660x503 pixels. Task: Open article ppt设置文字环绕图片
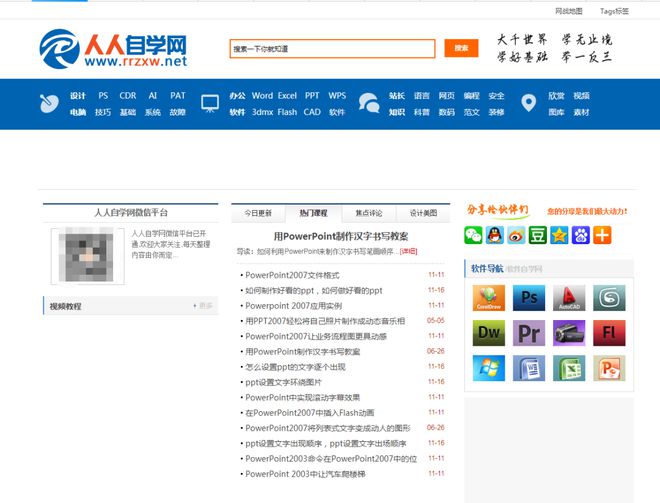(283, 382)
